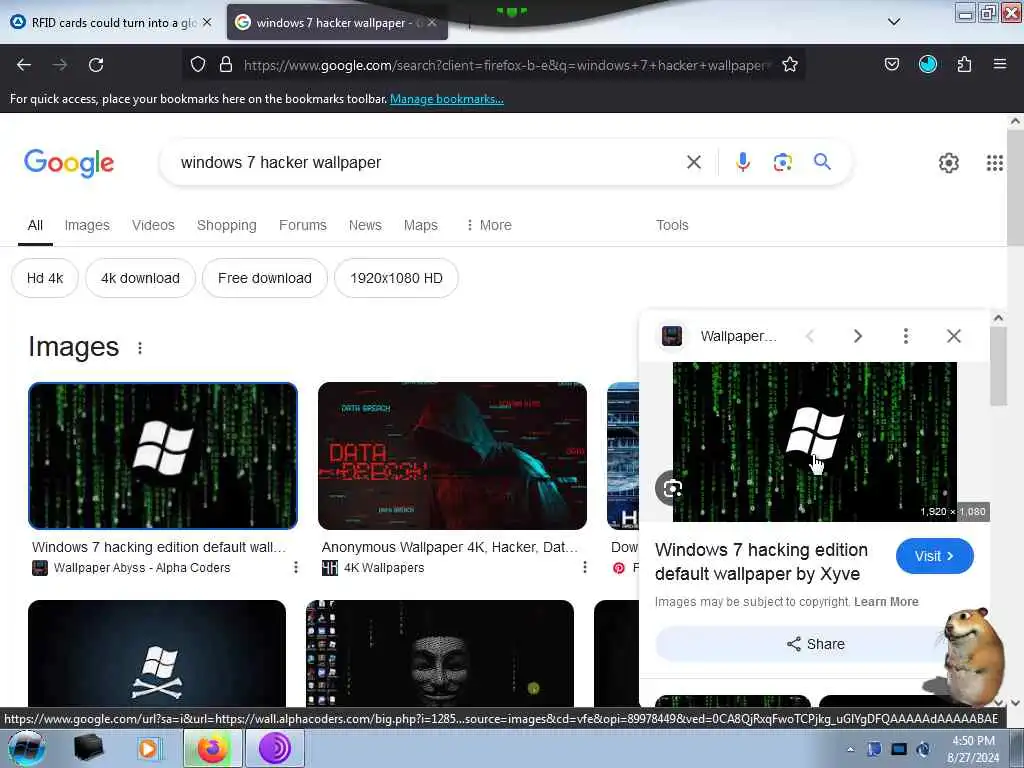Show hidden system tray icons
This screenshot has width=1024, height=768.
[x=850, y=749]
